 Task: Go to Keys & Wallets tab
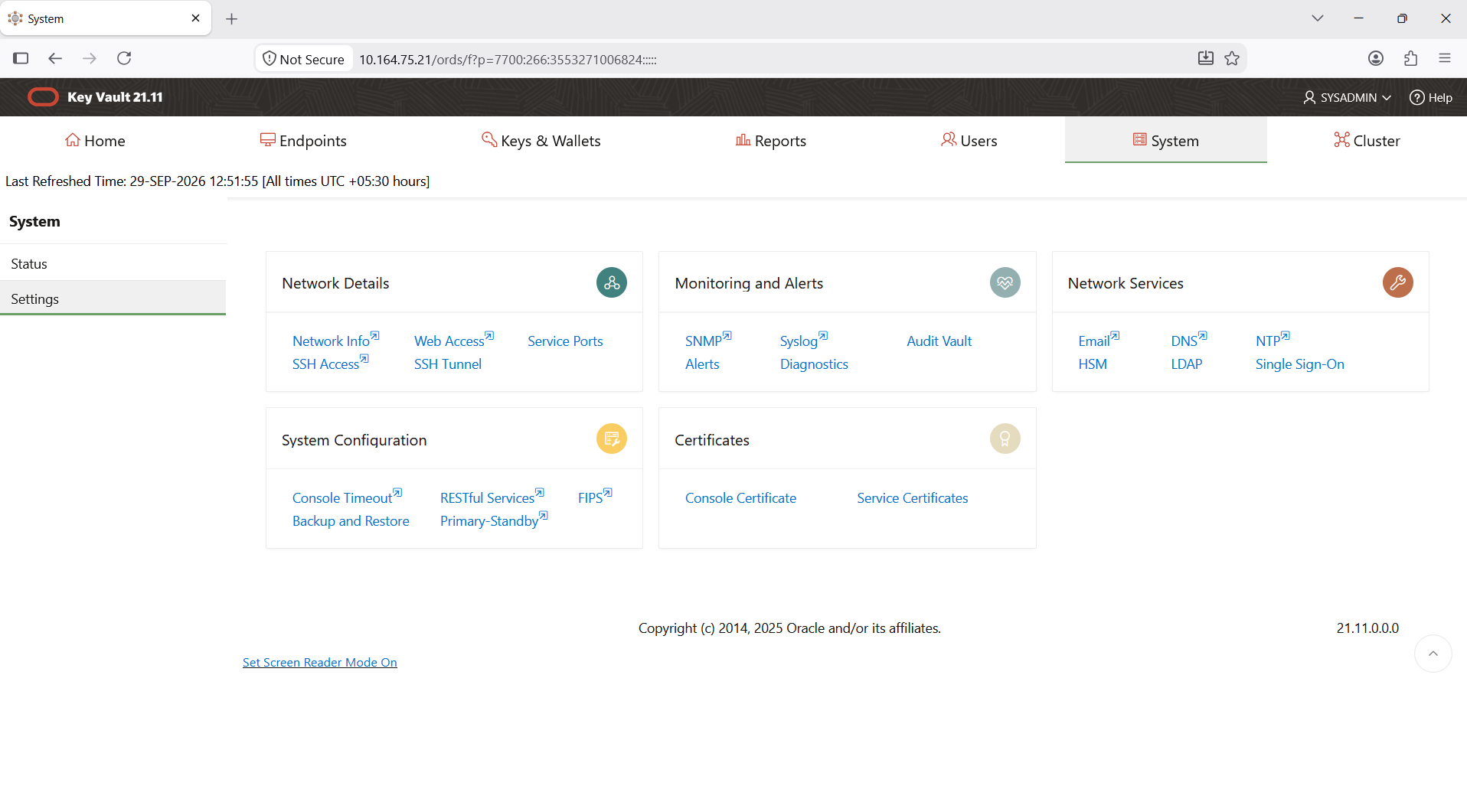[541, 140]
